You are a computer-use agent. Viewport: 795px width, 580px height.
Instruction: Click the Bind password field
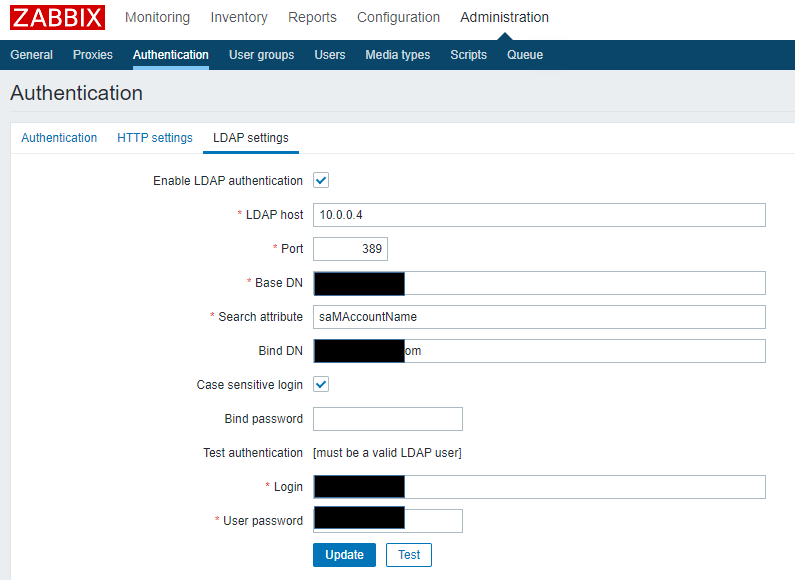tap(388, 419)
